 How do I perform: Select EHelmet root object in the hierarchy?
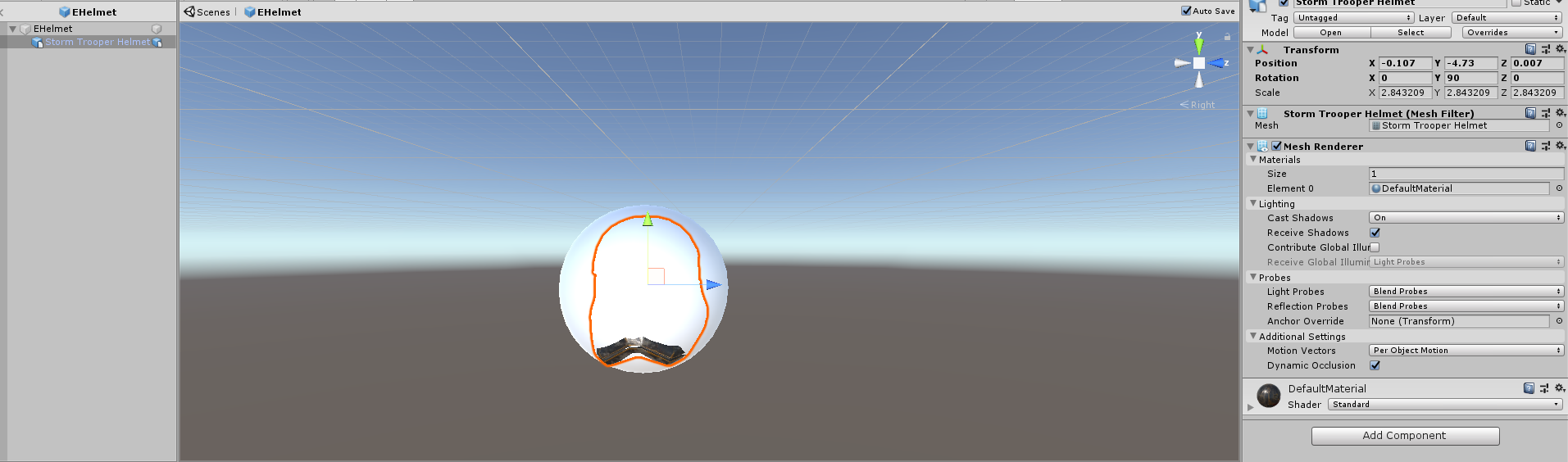(52, 29)
